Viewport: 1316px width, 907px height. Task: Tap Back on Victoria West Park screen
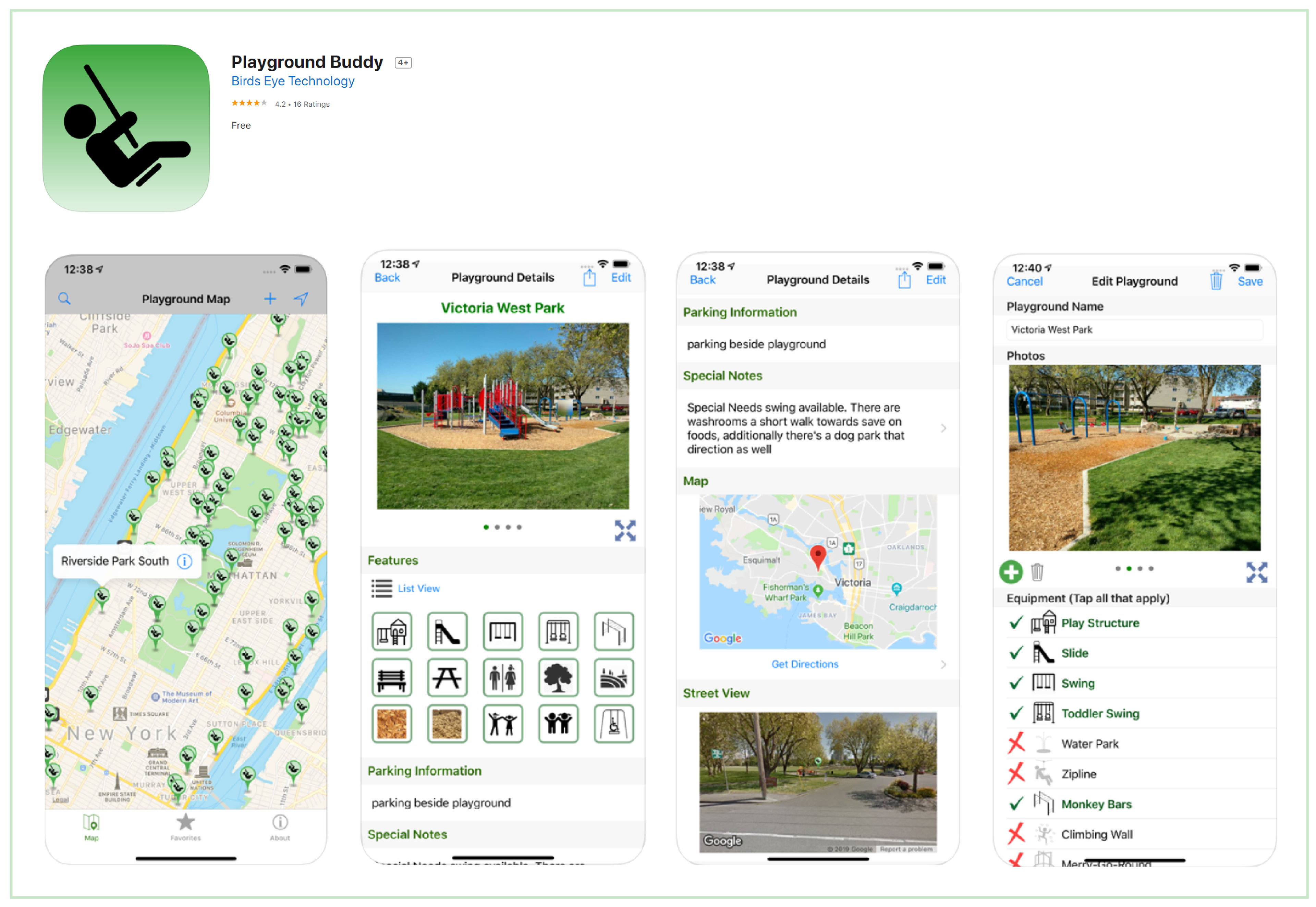(387, 278)
